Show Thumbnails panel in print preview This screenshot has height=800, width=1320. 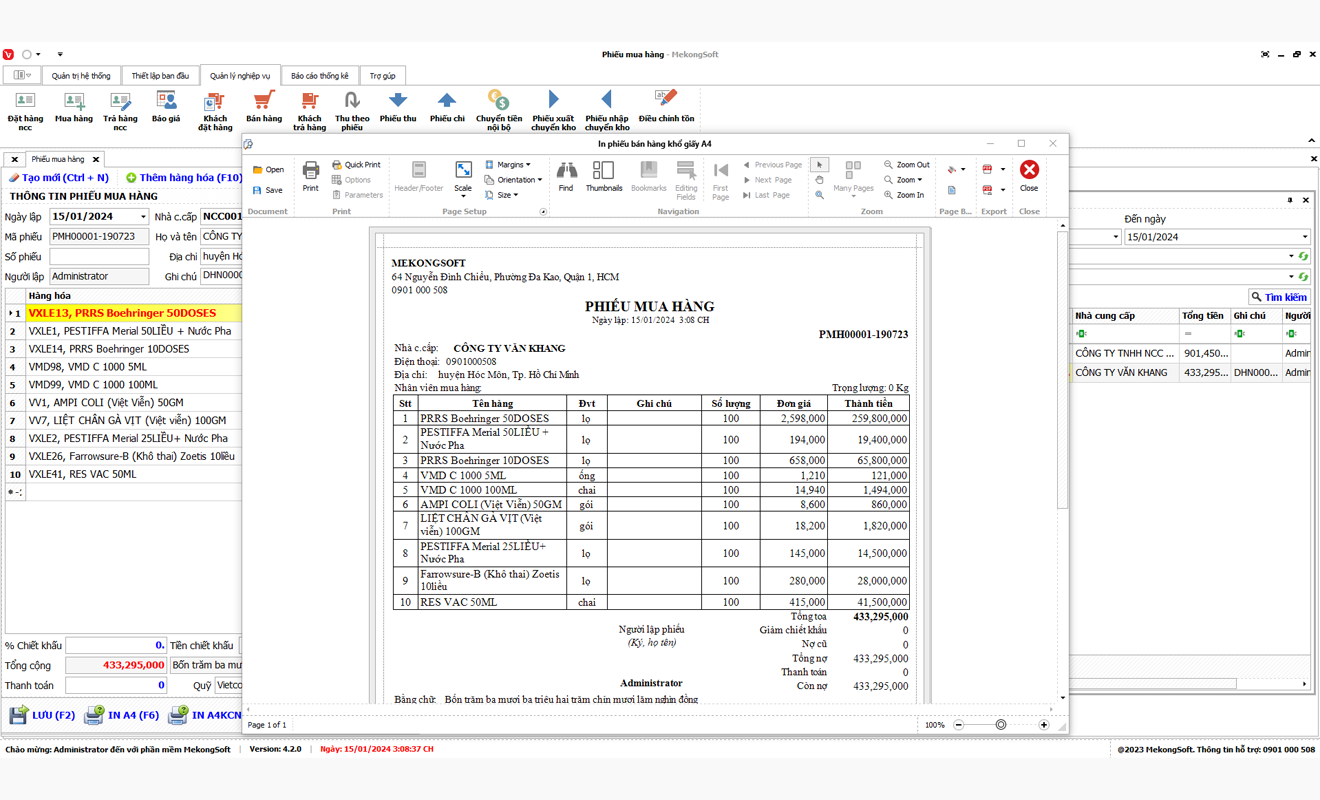604,176
